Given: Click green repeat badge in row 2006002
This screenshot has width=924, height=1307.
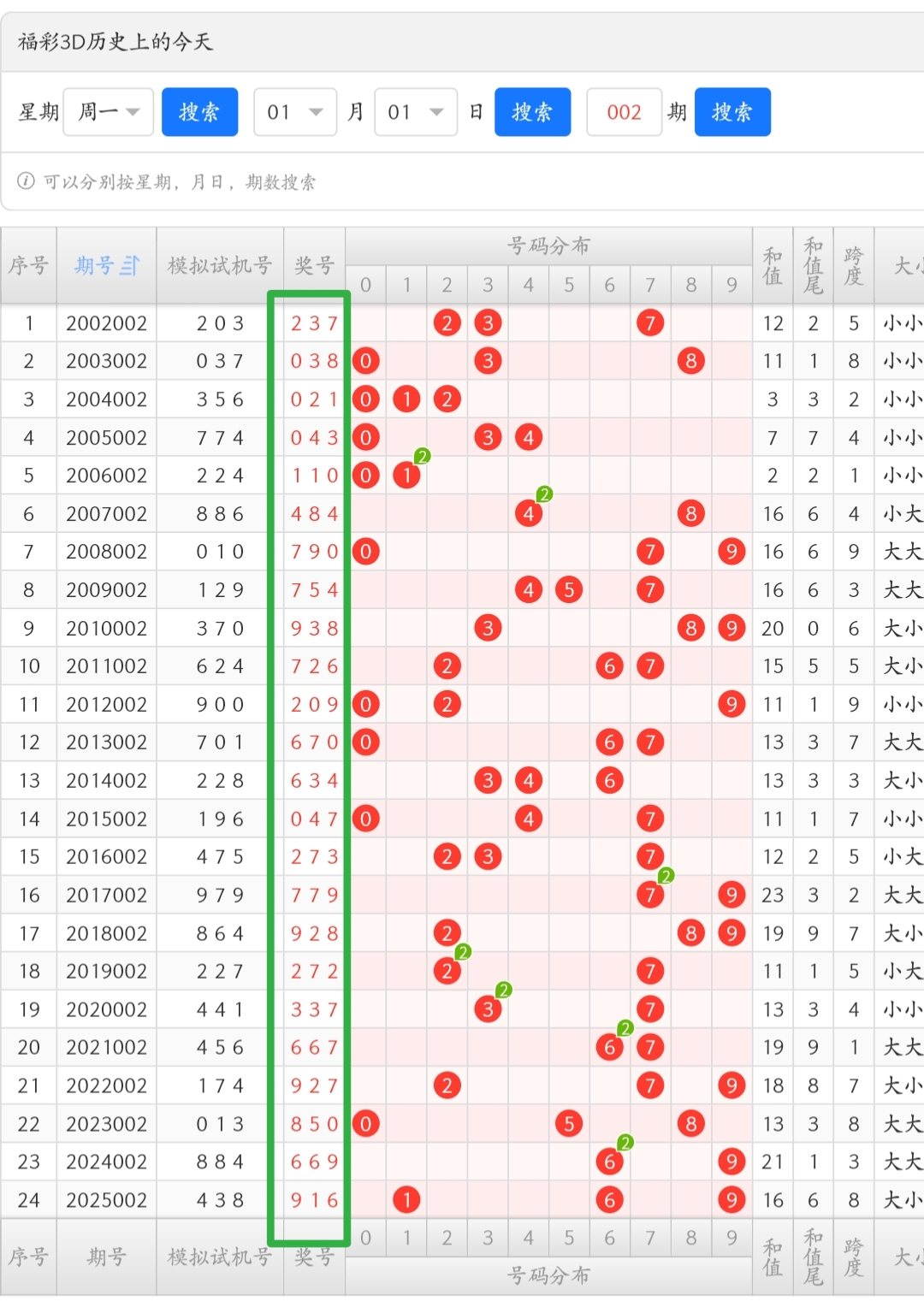Looking at the screenshot, I should coord(422,457).
